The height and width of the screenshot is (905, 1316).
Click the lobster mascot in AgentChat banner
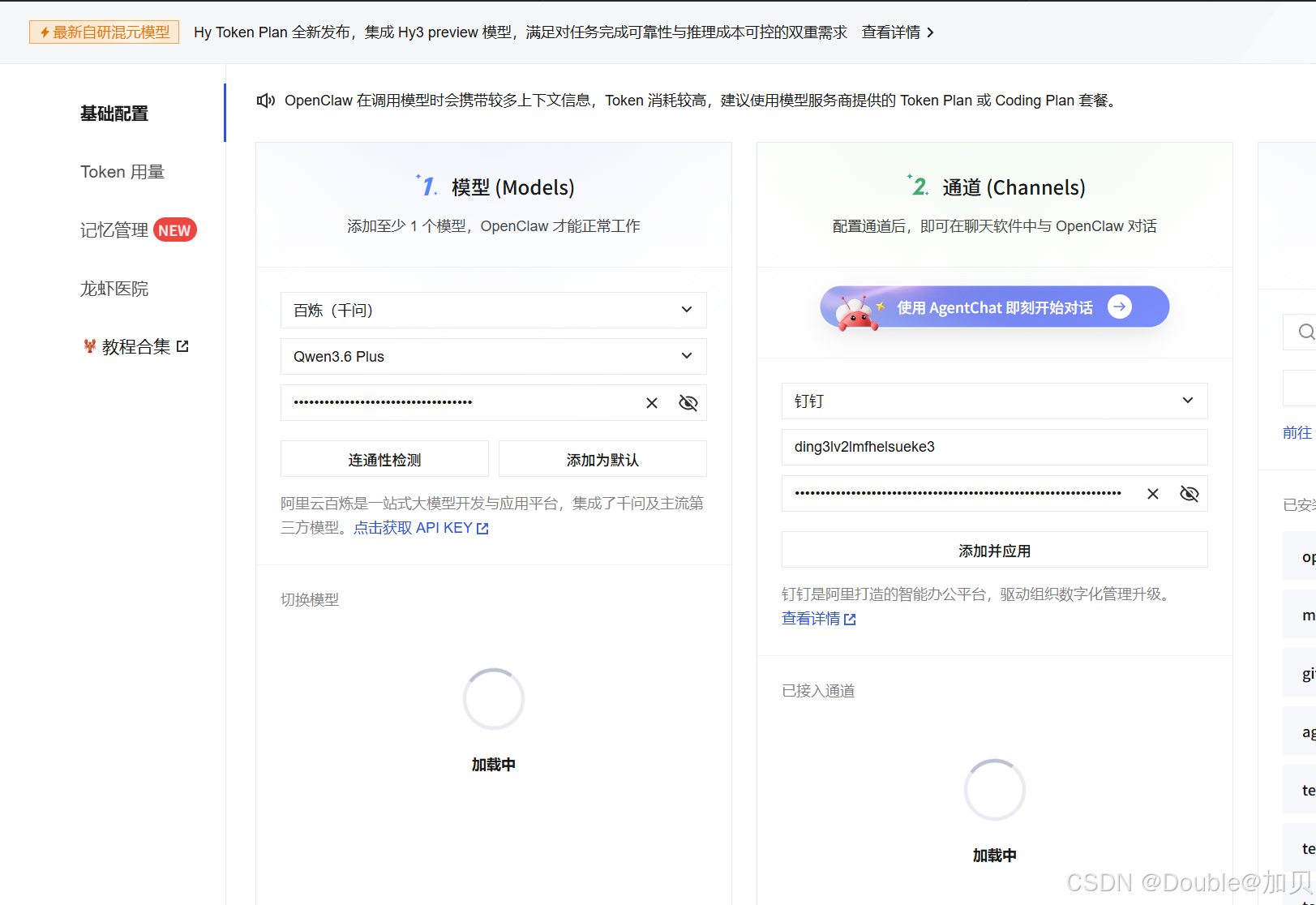[857, 312]
